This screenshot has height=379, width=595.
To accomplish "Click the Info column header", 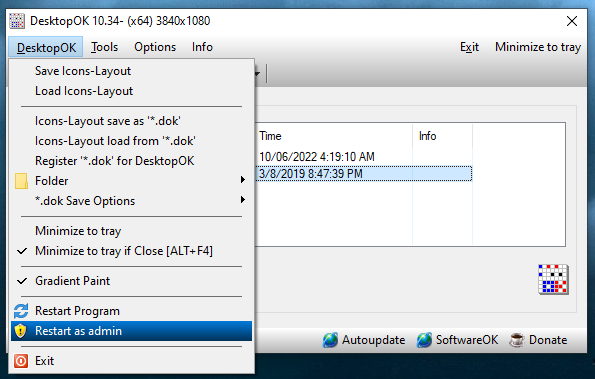I will coord(442,136).
